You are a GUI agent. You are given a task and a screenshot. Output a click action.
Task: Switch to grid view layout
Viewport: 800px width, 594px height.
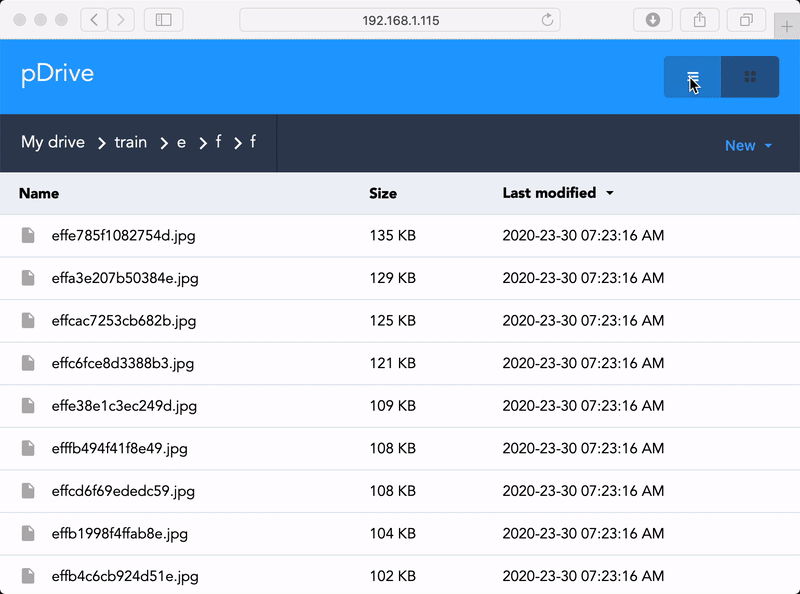tap(750, 77)
